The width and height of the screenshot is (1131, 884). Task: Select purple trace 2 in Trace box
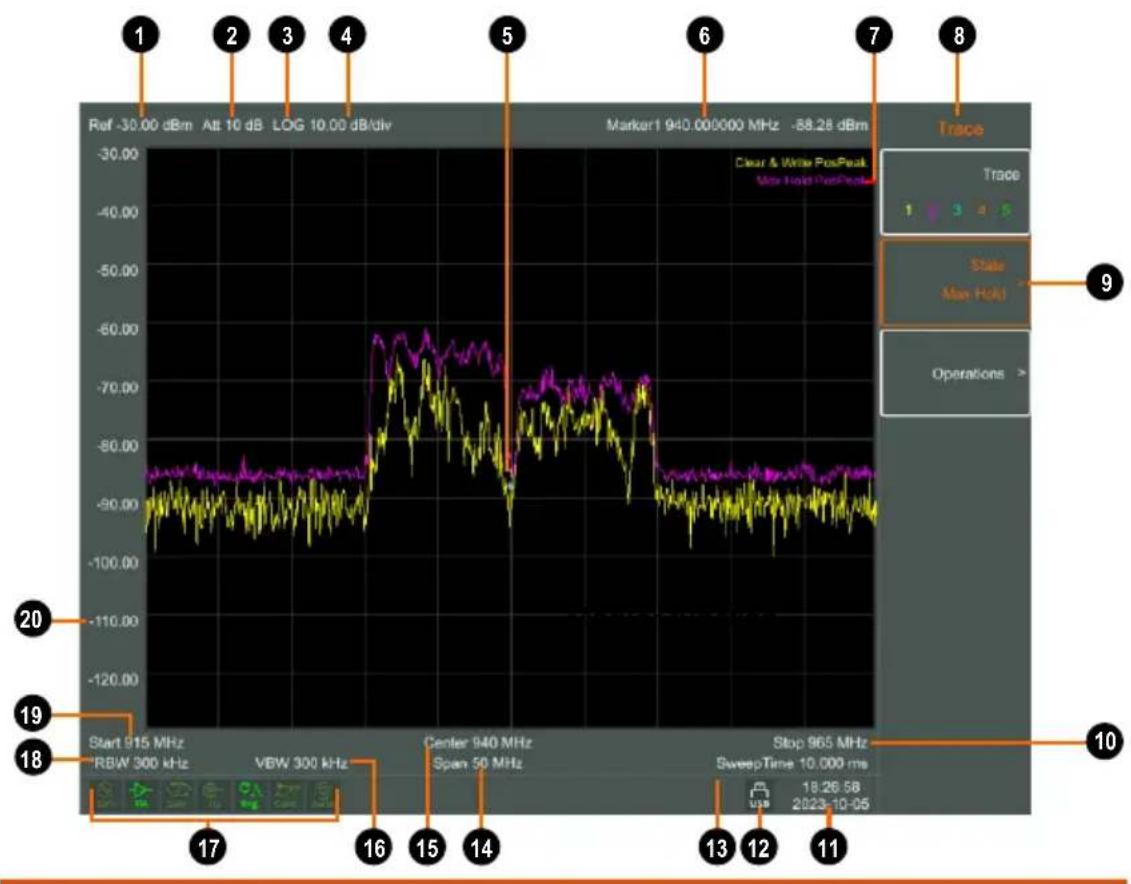pos(933,211)
